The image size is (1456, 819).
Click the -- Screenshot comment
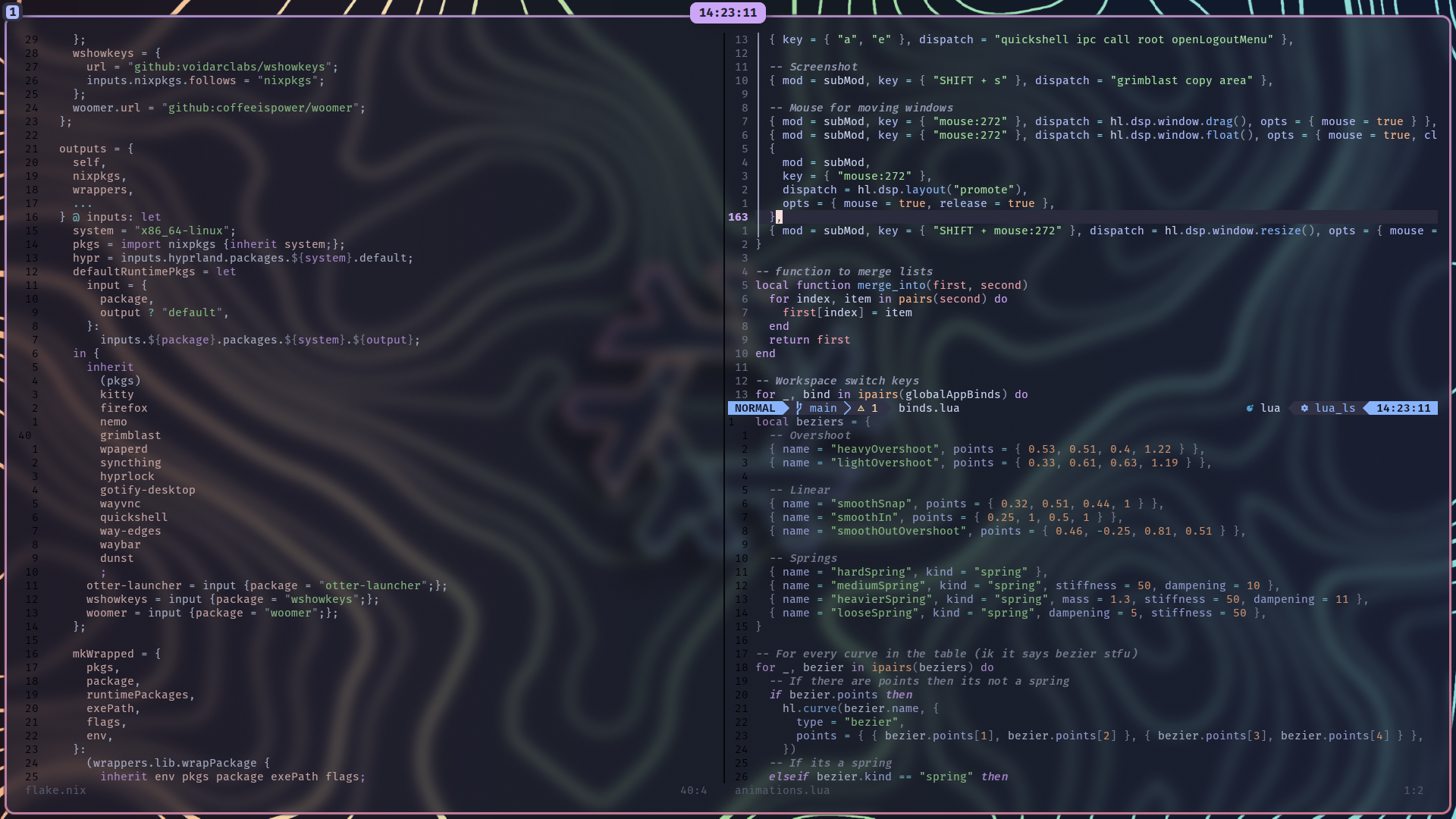click(x=813, y=67)
